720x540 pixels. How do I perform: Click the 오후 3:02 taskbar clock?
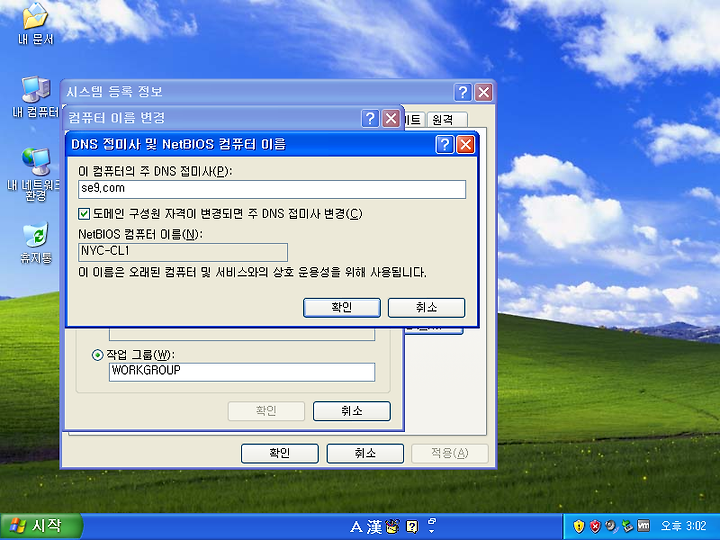(683, 526)
